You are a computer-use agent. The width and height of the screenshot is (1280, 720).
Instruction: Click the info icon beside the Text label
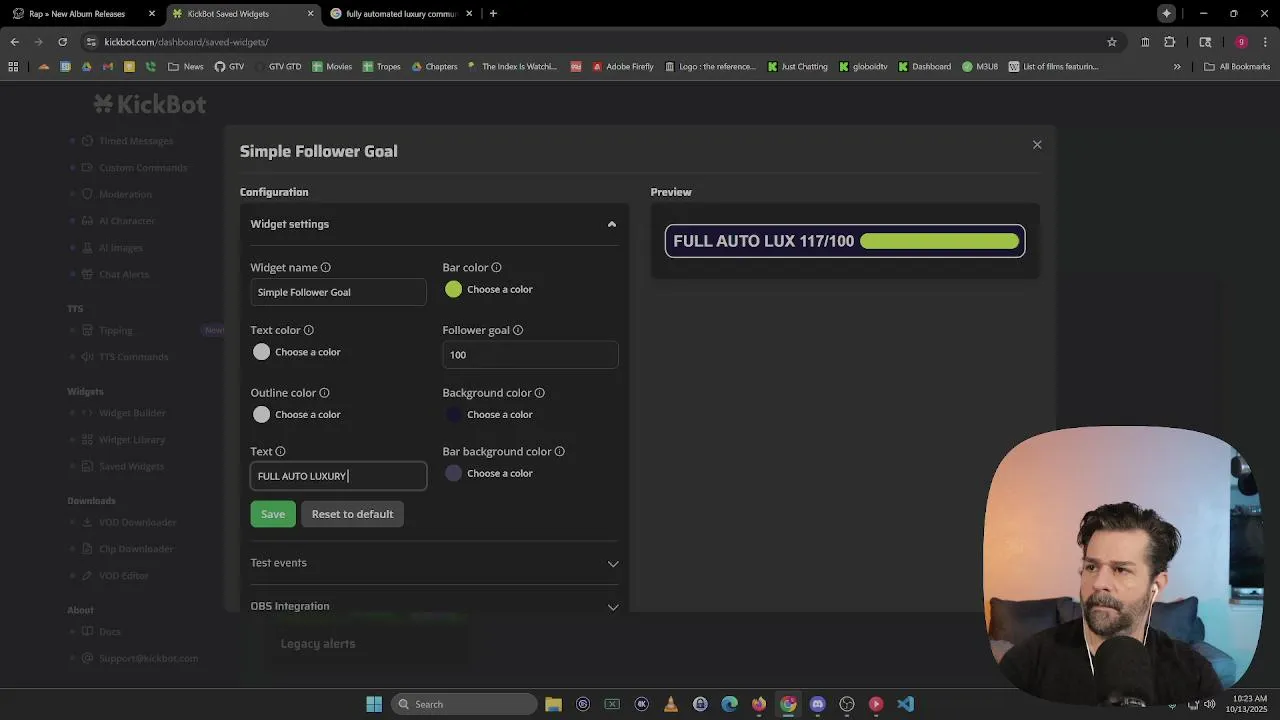point(280,452)
